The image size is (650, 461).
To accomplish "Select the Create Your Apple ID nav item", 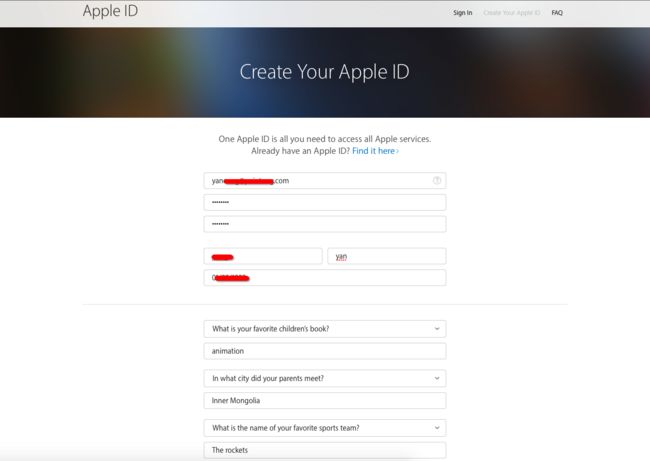I will (512, 13).
